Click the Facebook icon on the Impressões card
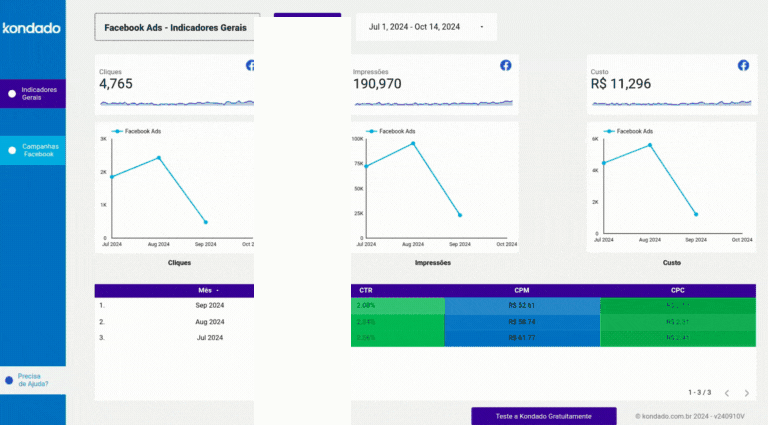Screen dimensions: 768x425 pyautogui.click(x=505, y=65)
